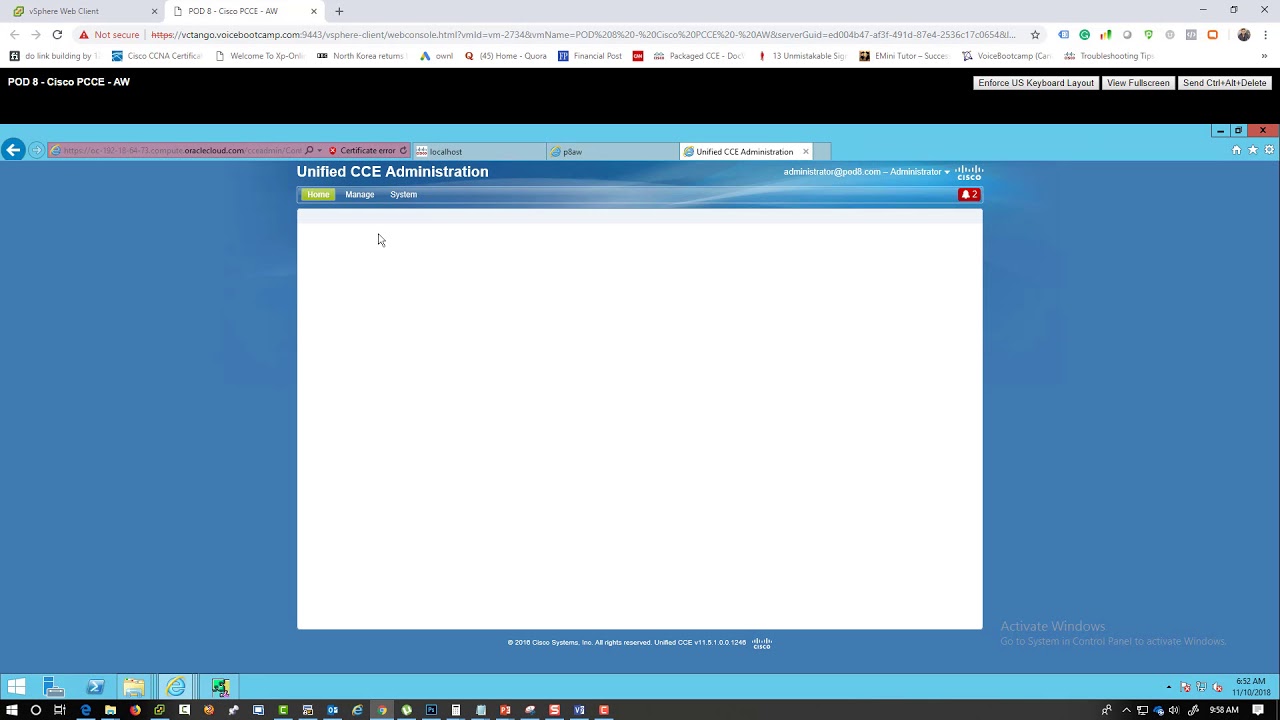The image size is (1280, 720).
Task: Open the Troubleshooting Tips bookmark
Action: coord(1109,56)
